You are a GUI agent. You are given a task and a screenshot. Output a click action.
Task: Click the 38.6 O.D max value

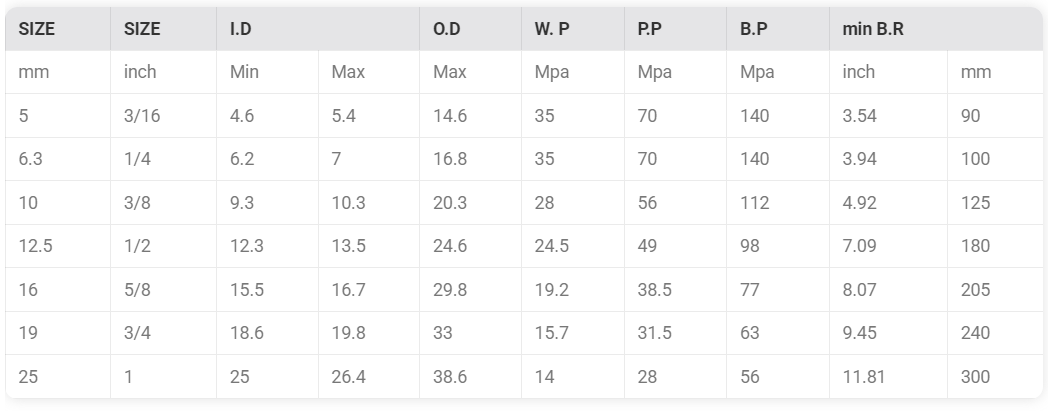[x=470, y=377]
